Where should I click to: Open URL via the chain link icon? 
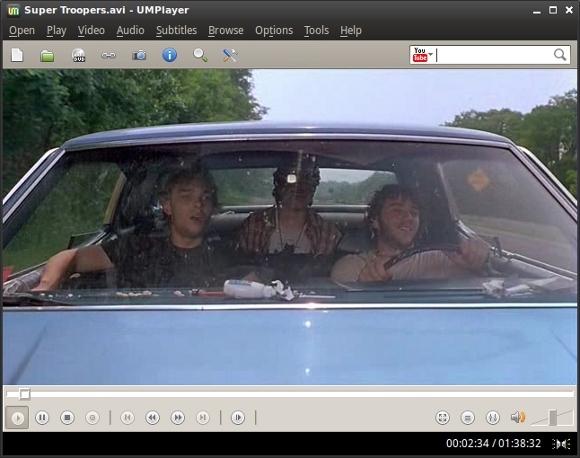point(108,55)
